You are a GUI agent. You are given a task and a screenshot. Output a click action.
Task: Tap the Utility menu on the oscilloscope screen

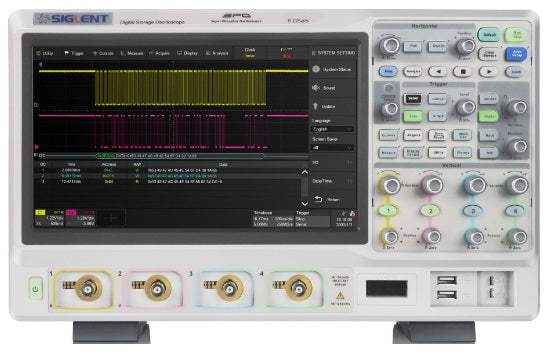click(45, 53)
